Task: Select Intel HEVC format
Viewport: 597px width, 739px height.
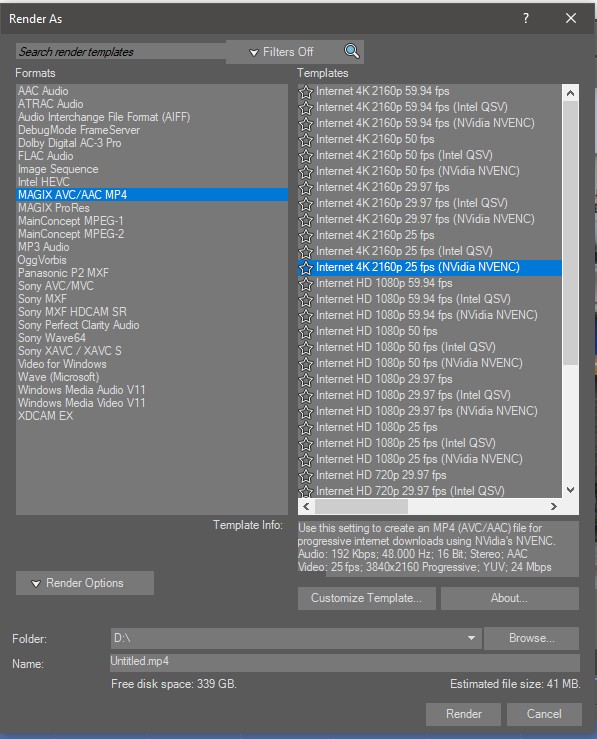Action: pyautogui.click(x=152, y=182)
